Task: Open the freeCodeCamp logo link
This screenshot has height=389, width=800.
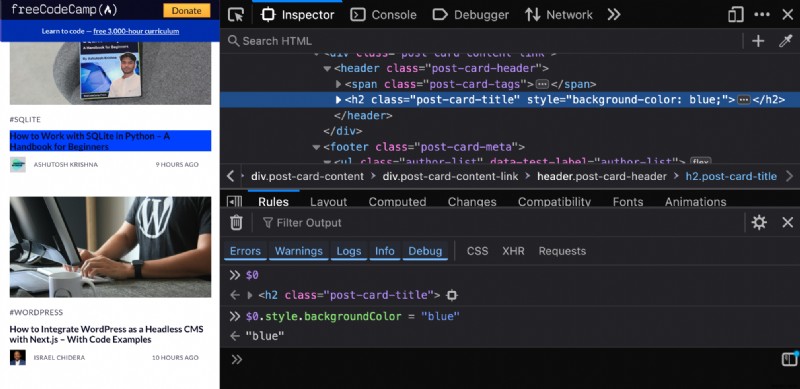Action: (64, 10)
